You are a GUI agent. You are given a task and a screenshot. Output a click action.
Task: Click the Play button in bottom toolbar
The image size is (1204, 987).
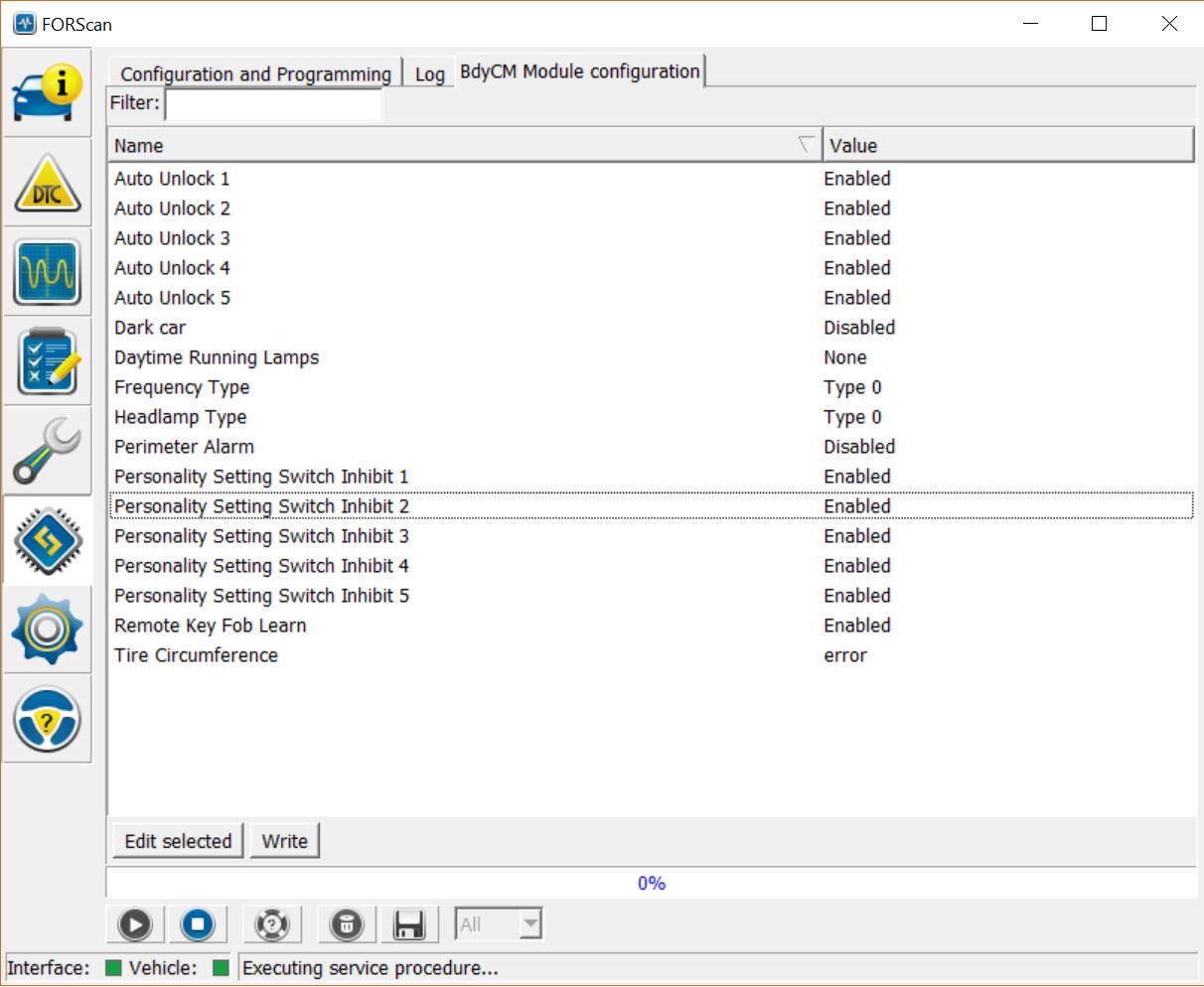coord(135,925)
